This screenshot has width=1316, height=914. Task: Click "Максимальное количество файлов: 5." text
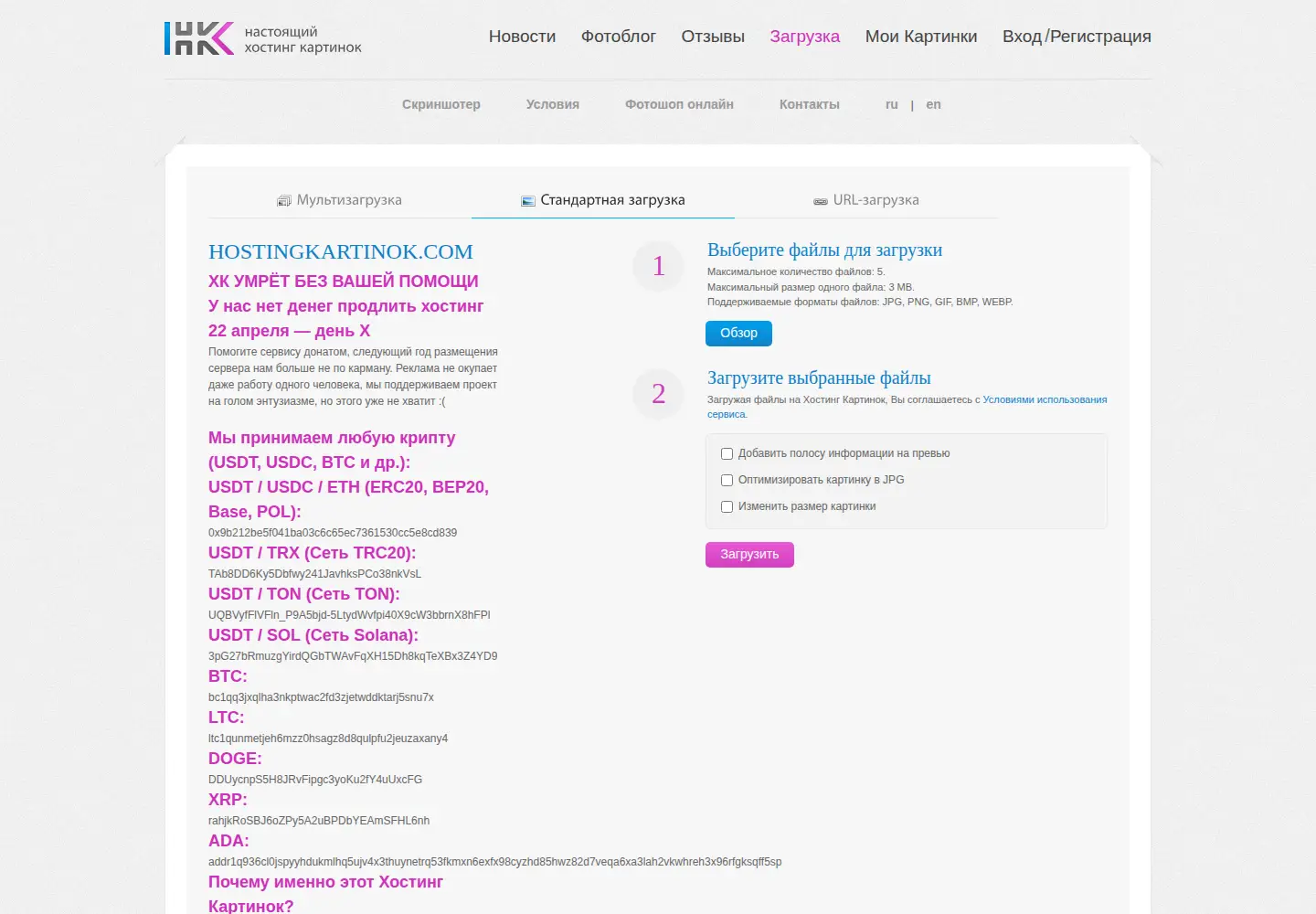pyautogui.click(x=796, y=271)
